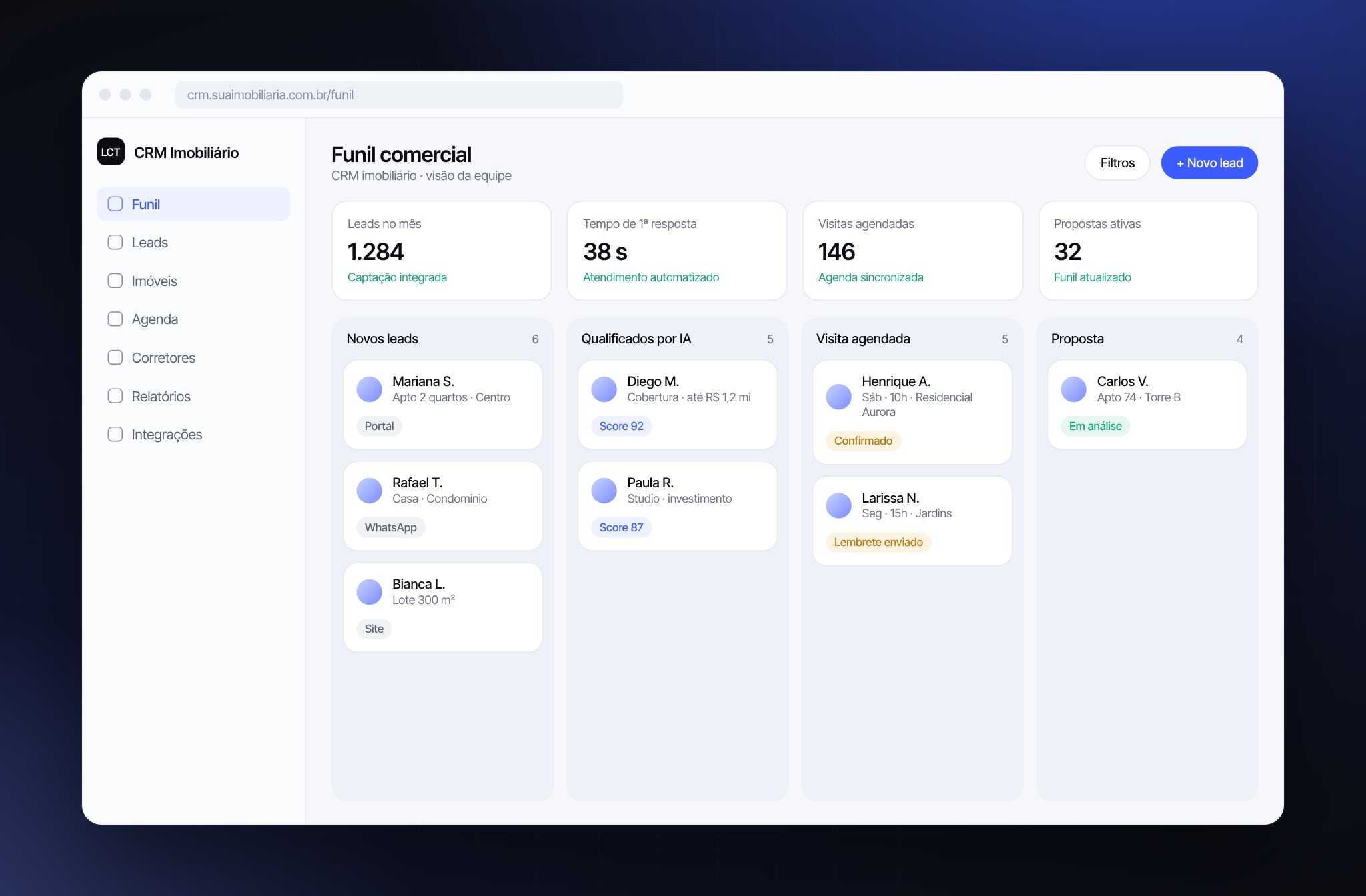1366x896 pixels.
Task: Open the Funil sidebar item
Action: point(193,204)
